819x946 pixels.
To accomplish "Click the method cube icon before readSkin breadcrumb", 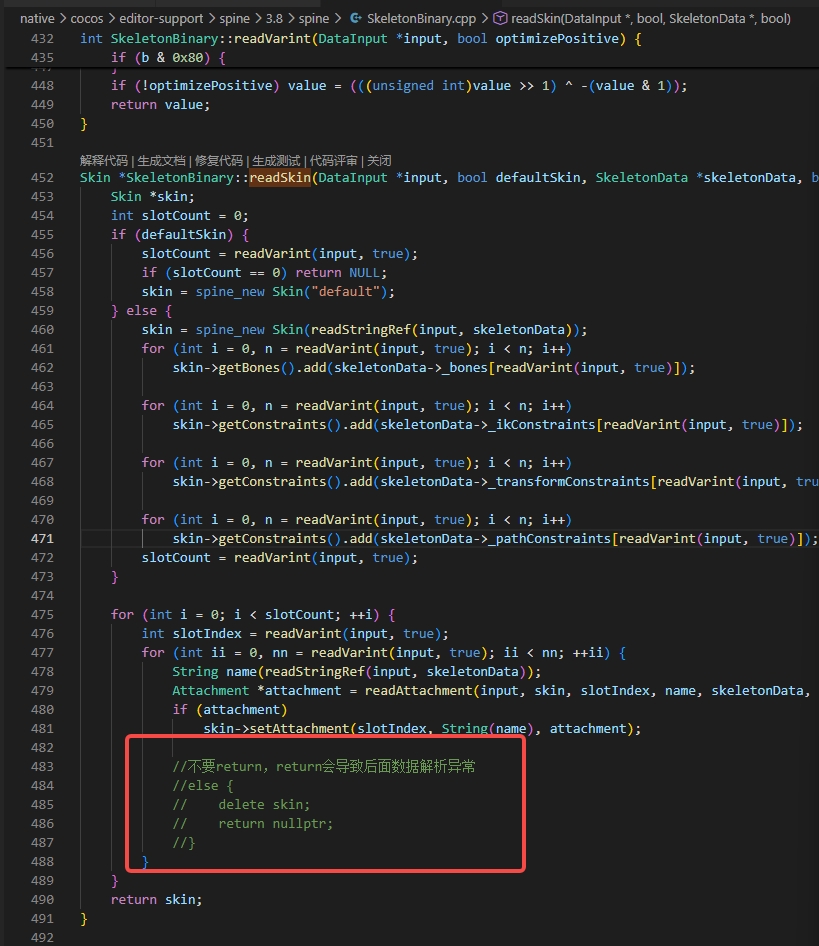I will [500, 19].
